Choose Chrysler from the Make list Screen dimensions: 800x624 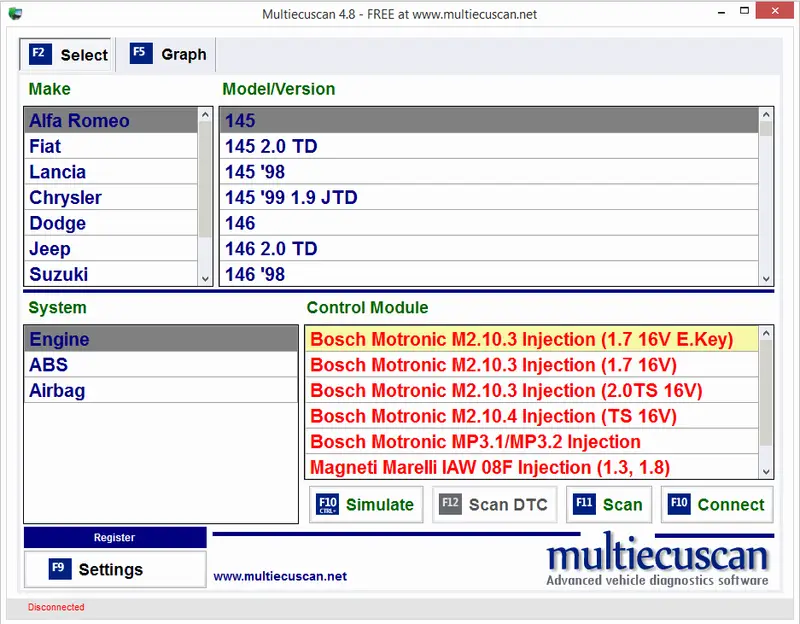coord(111,197)
